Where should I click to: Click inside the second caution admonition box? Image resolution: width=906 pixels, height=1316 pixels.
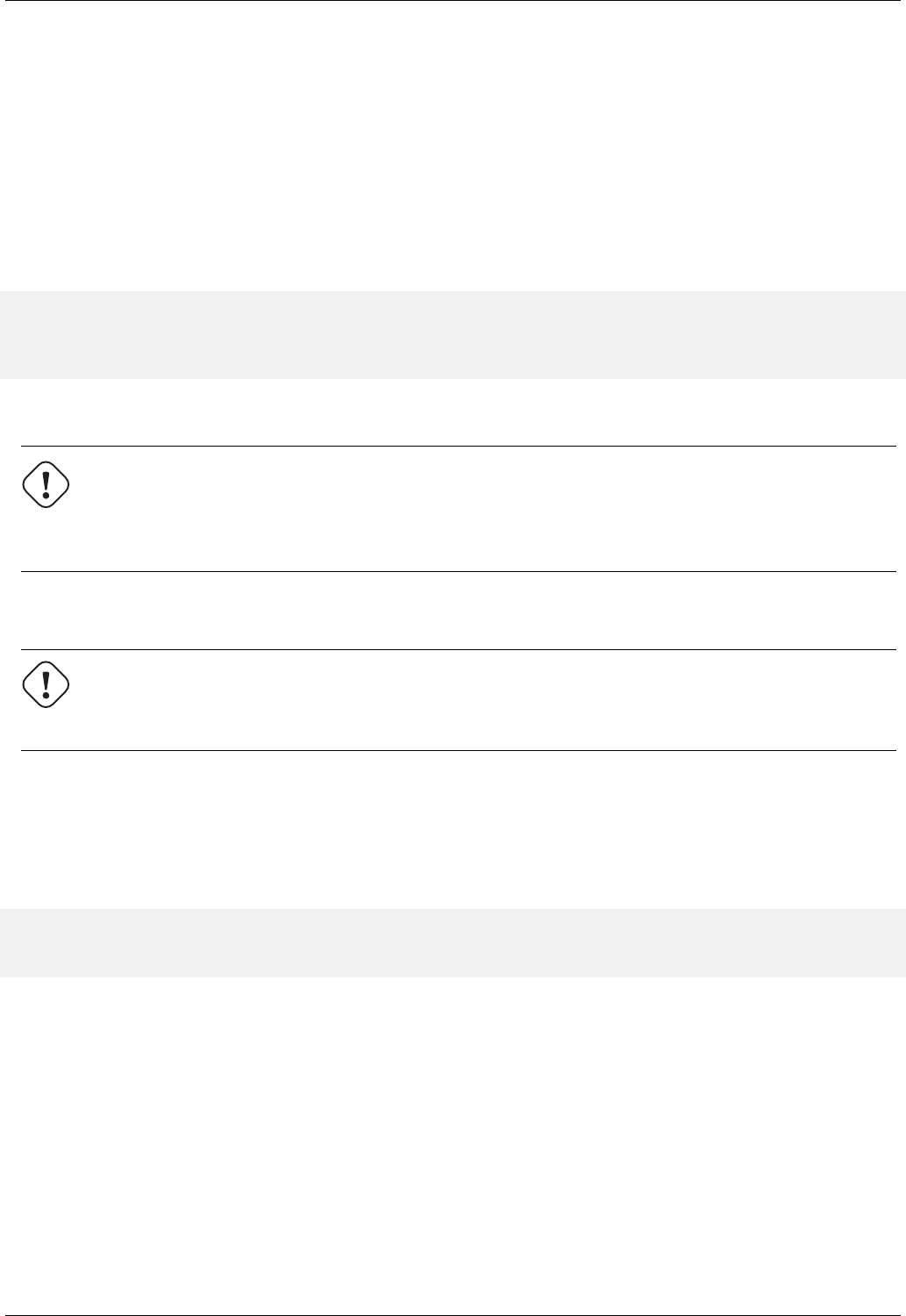click(458, 700)
